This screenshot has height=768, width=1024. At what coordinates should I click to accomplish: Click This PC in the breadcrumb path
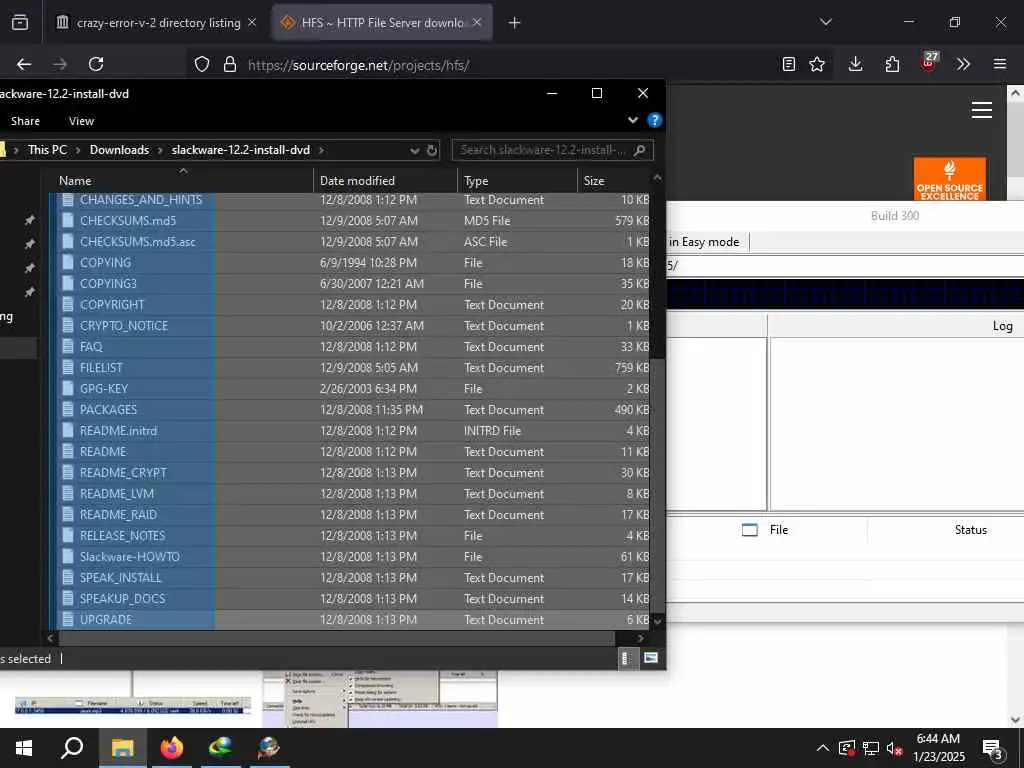tap(48, 150)
